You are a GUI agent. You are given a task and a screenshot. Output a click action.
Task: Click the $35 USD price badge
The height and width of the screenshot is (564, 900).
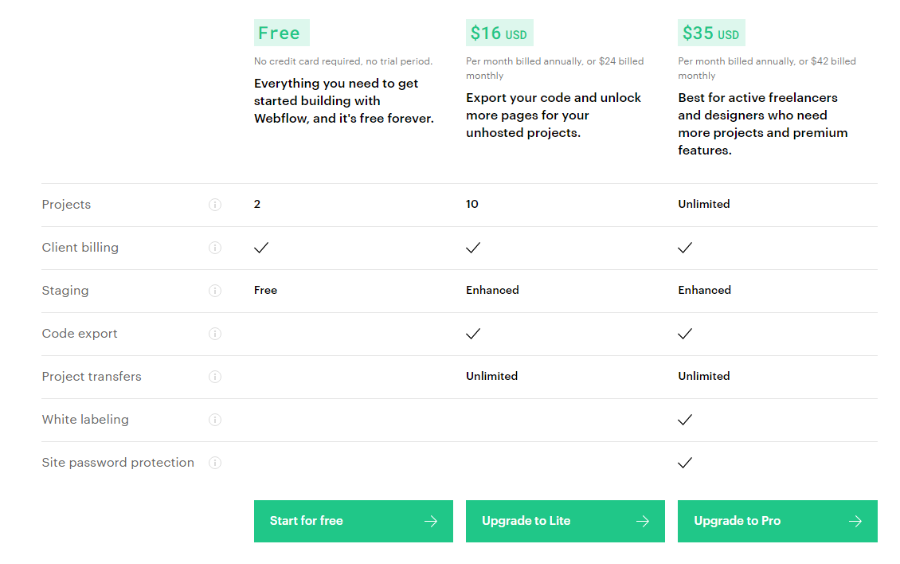711,33
